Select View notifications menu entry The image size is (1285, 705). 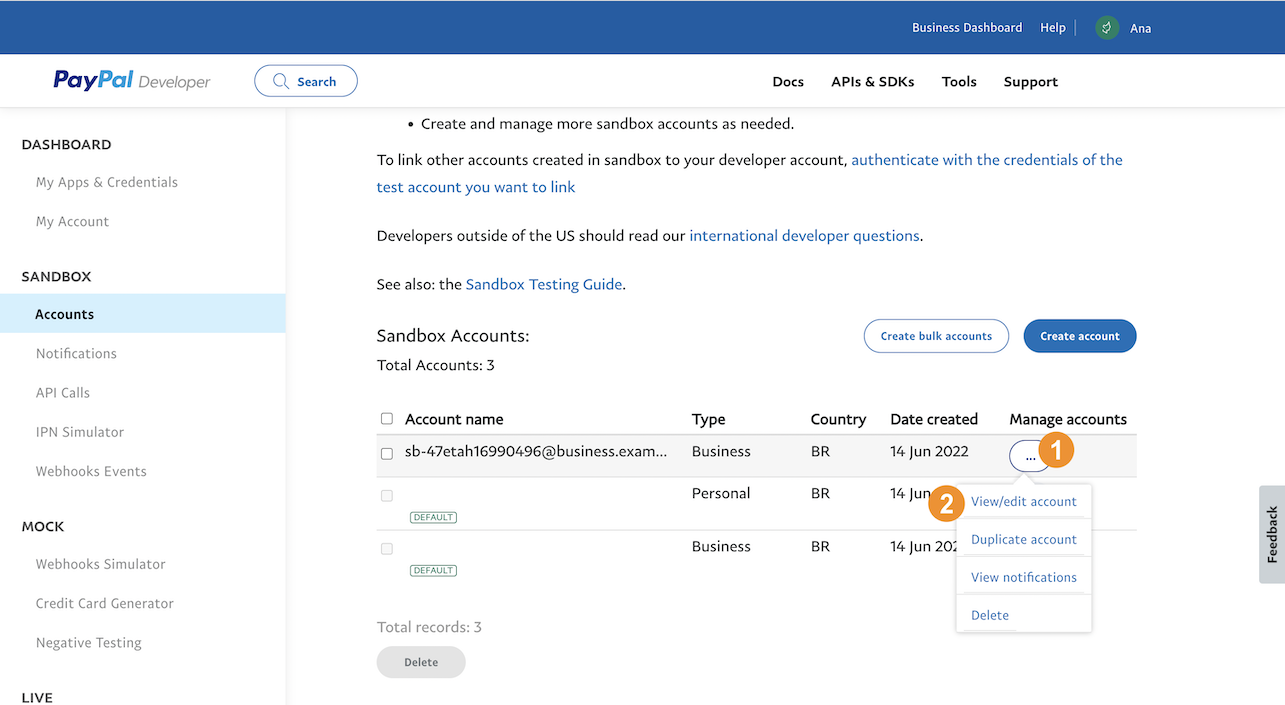coord(1023,578)
